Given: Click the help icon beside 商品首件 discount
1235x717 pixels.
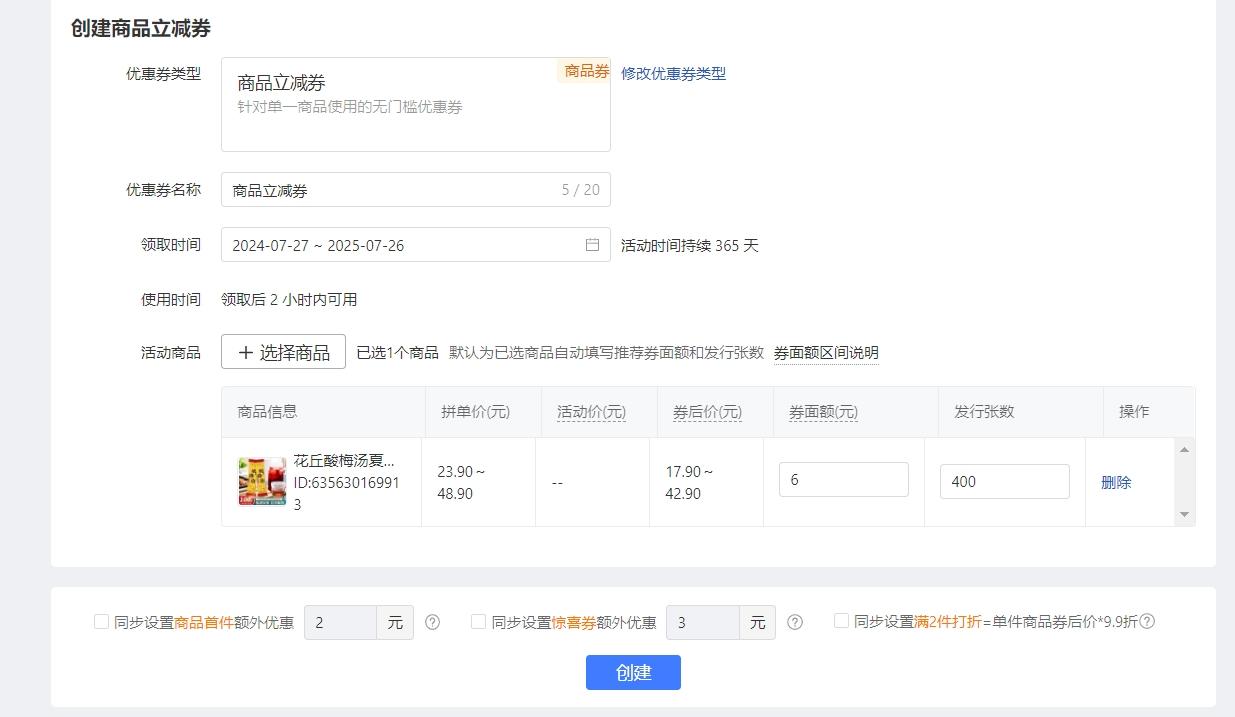Looking at the screenshot, I should pyautogui.click(x=432, y=622).
